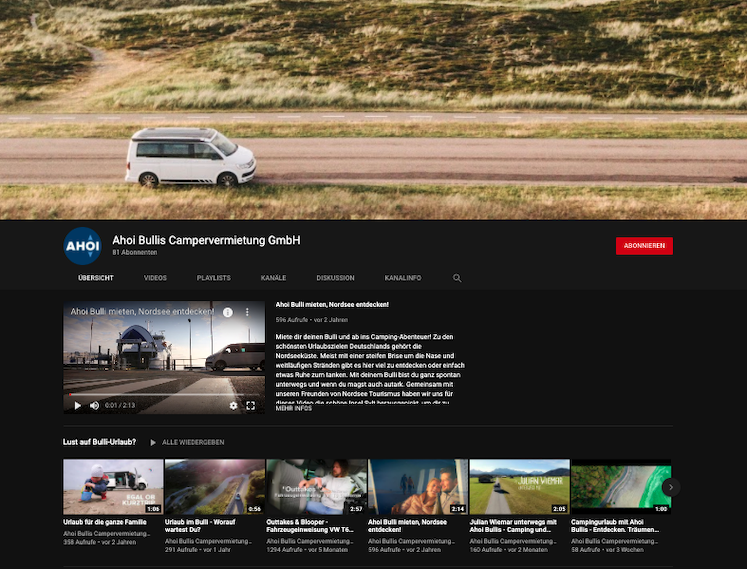Click title Campingurlaub mit Ahoi Bullis
The image size is (747, 569).
pyautogui.click(x=615, y=526)
